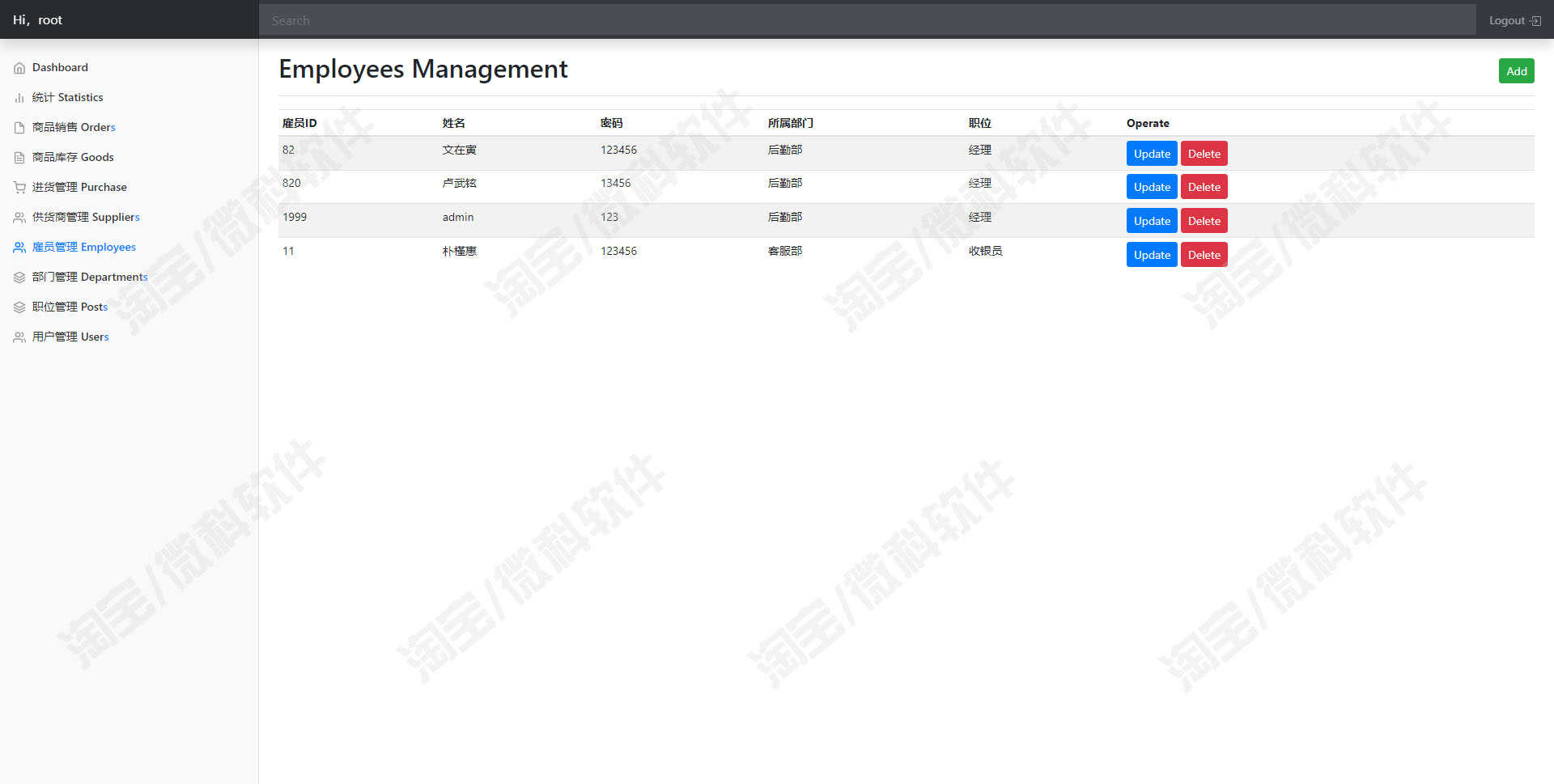Click the Departments layers icon
This screenshot has width=1554, height=784.
(19, 278)
